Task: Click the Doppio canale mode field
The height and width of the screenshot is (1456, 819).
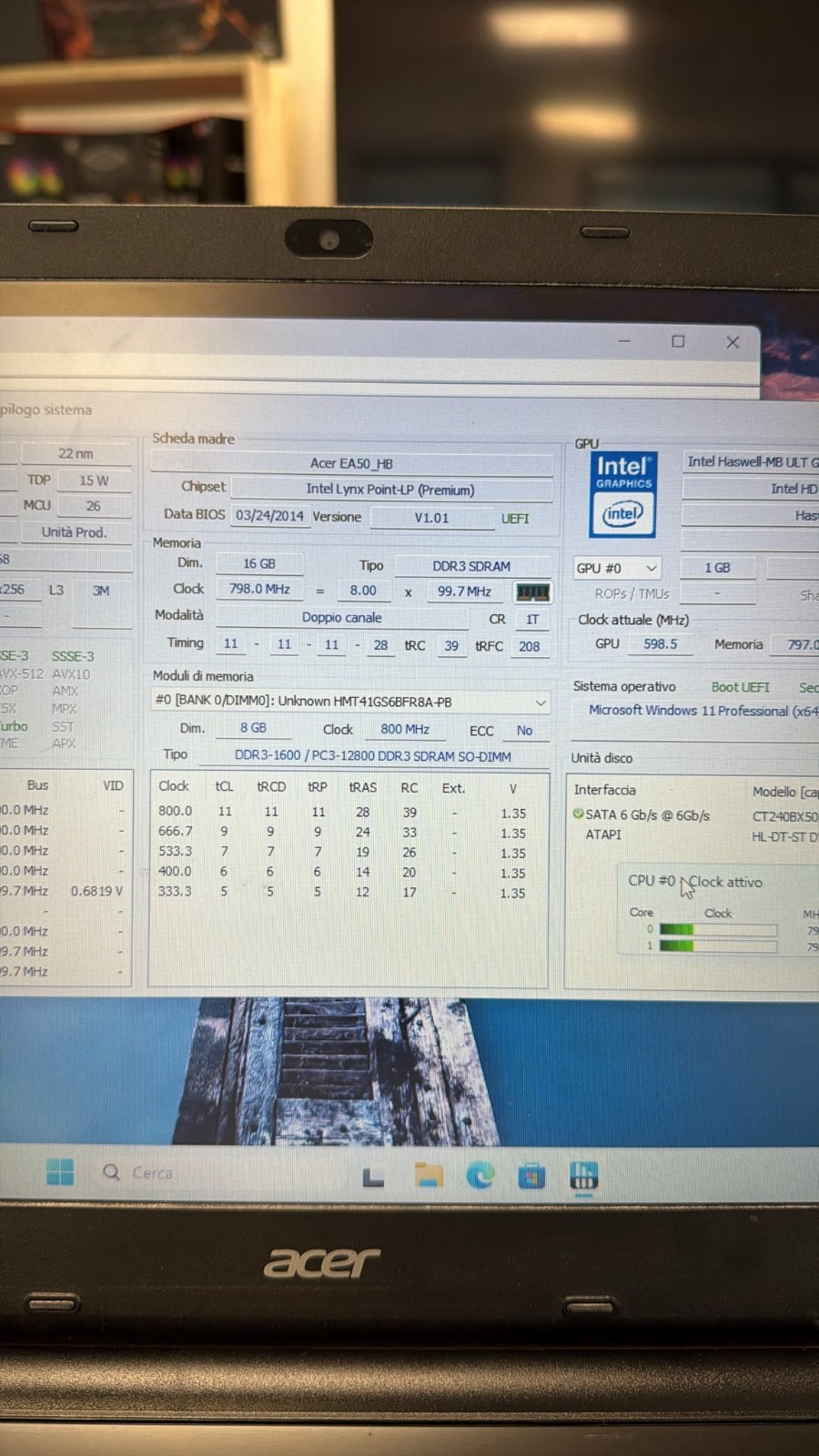Action: [342, 618]
